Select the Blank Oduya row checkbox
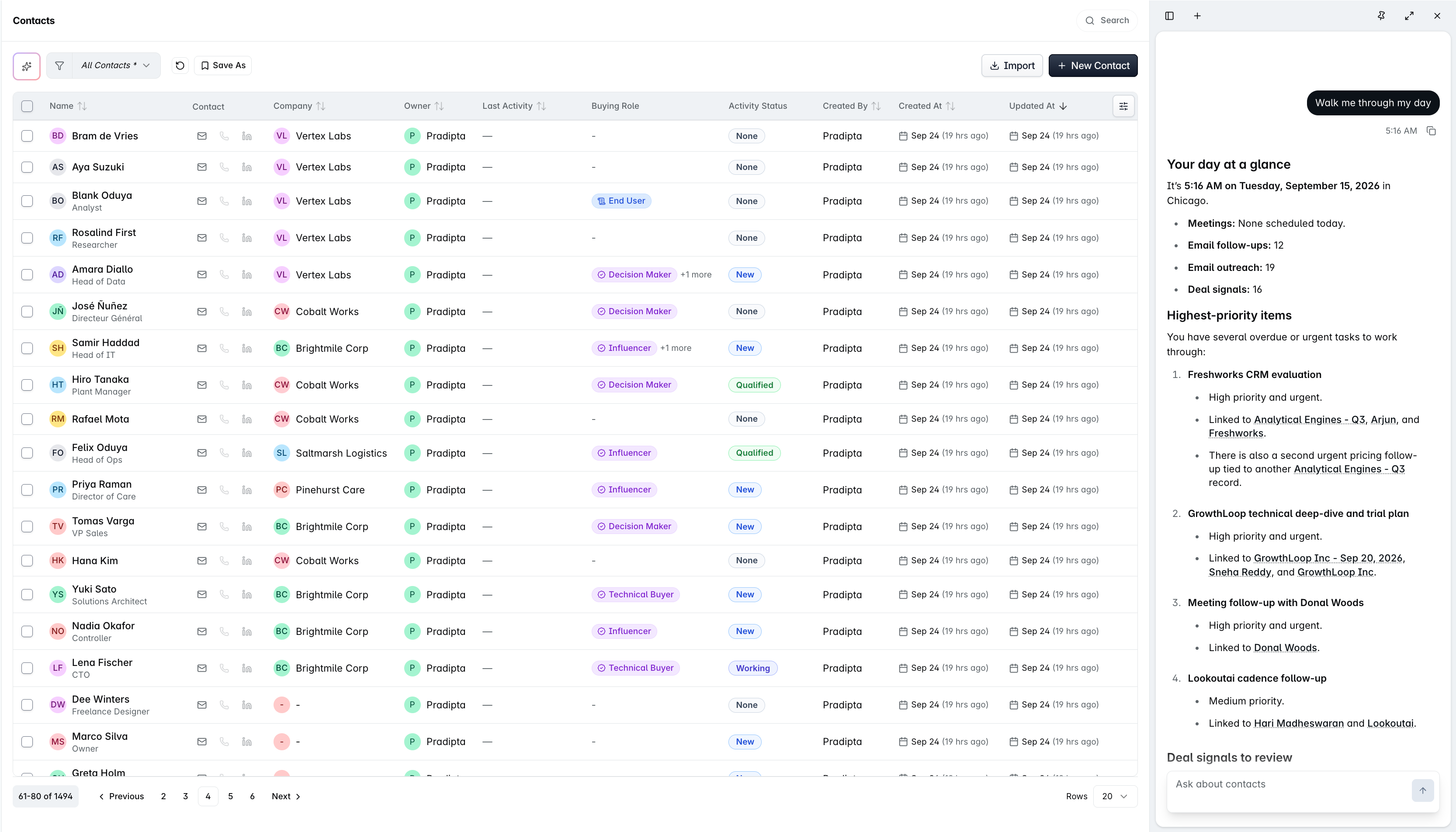Image resolution: width=1456 pixels, height=832 pixels. point(27,201)
